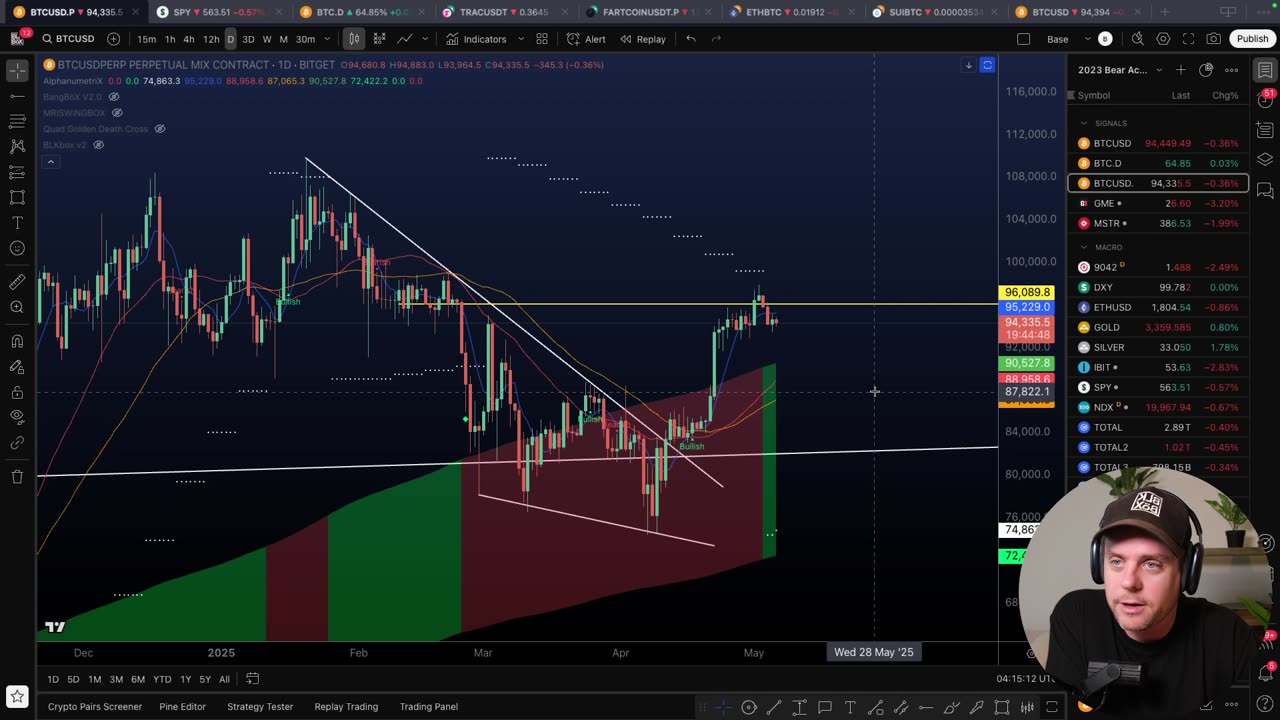The height and width of the screenshot is (720, 1280).
Task: Open the favorites star toolbar icon
Action: point(17,695)
